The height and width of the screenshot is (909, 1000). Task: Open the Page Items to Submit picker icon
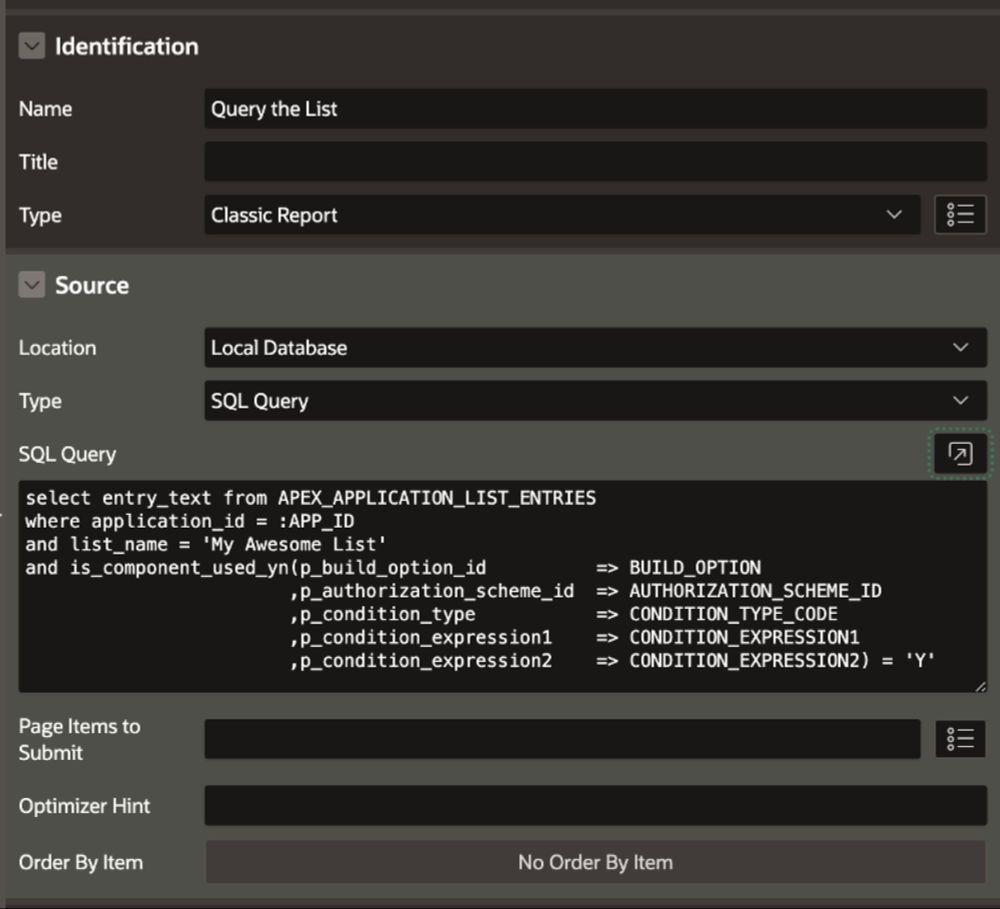(960, 739)
